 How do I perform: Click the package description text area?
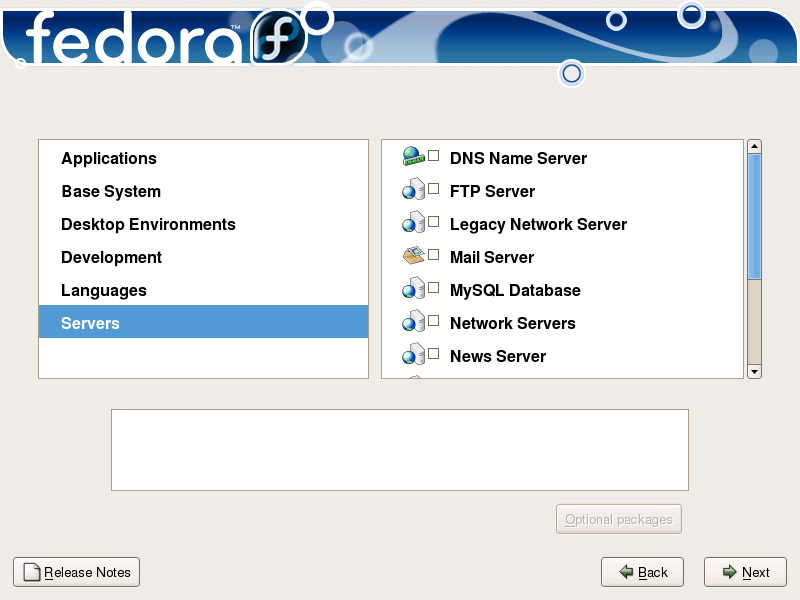(x=400, y=450)
